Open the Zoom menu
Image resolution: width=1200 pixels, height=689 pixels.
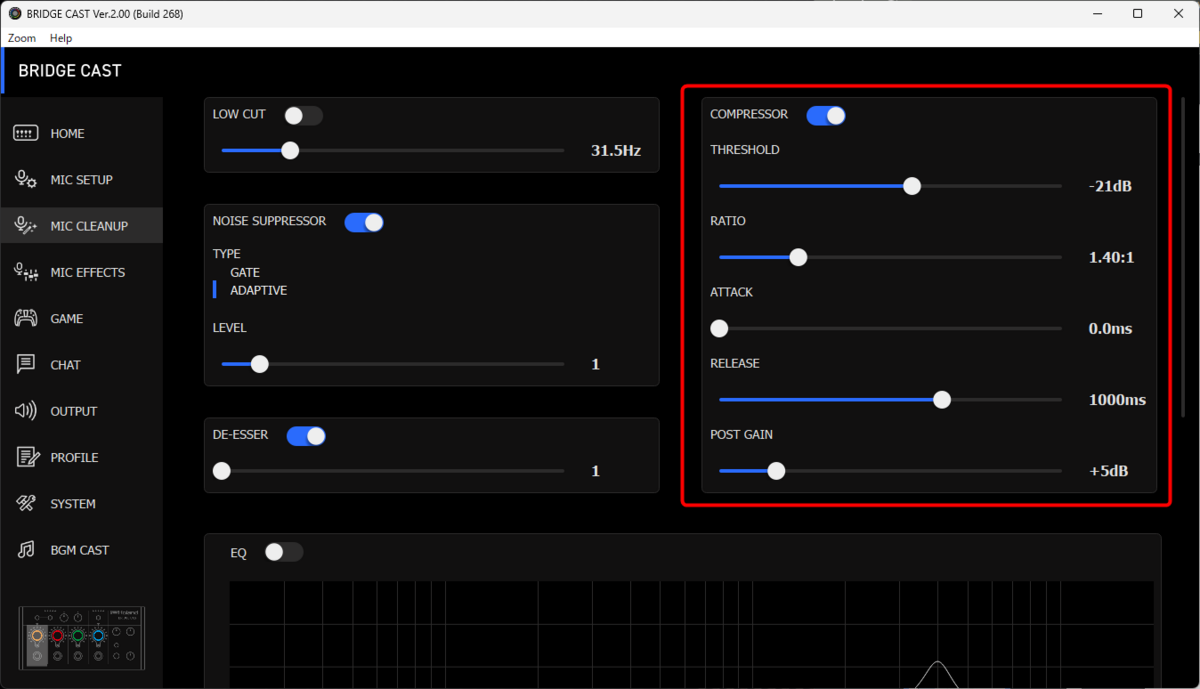22,38
